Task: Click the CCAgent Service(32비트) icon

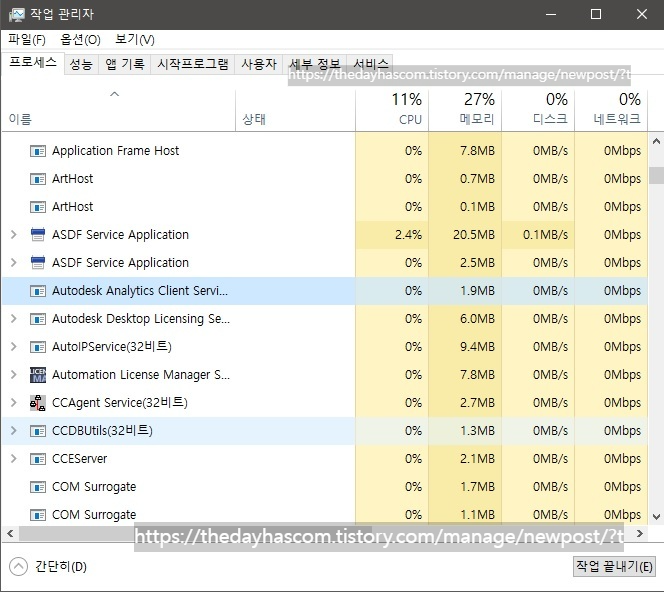Action: (x=38, y=403)
